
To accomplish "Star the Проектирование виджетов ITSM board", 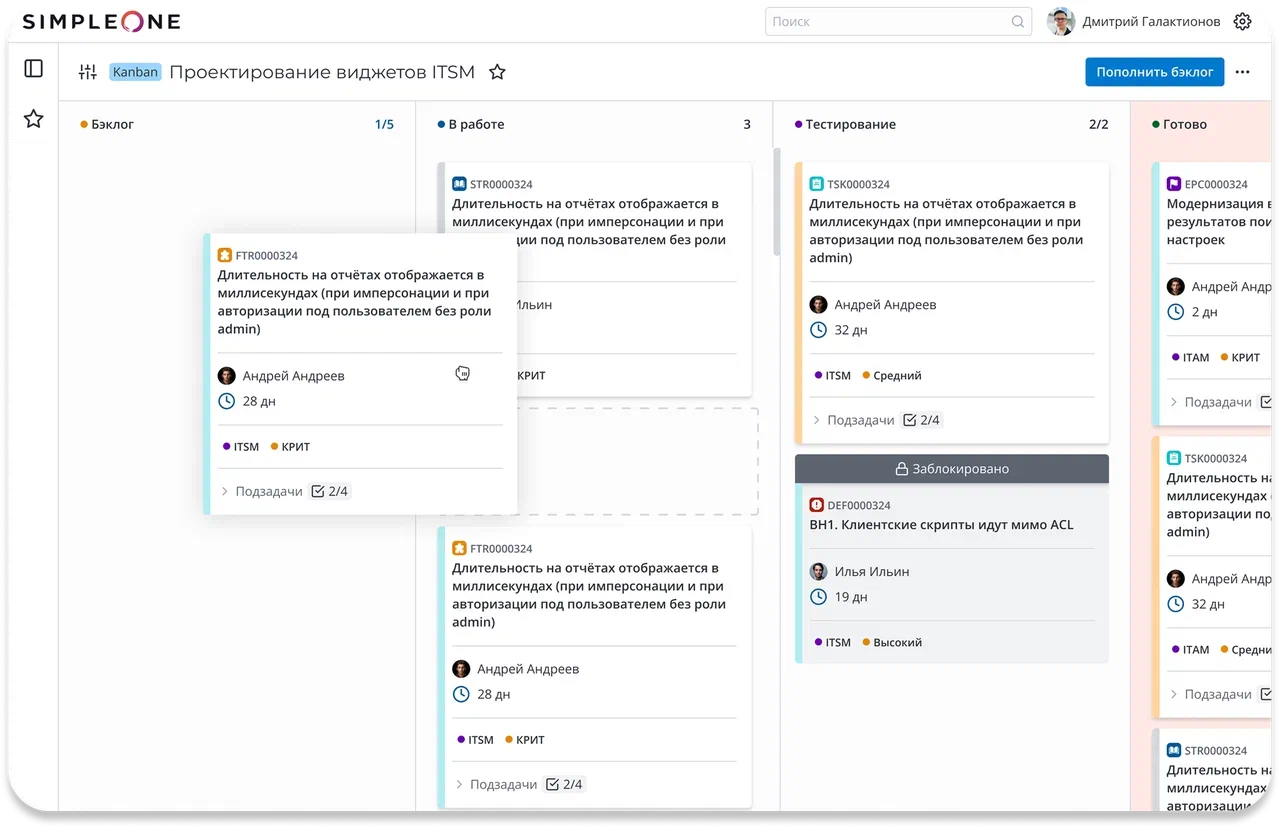I will 496,72.
